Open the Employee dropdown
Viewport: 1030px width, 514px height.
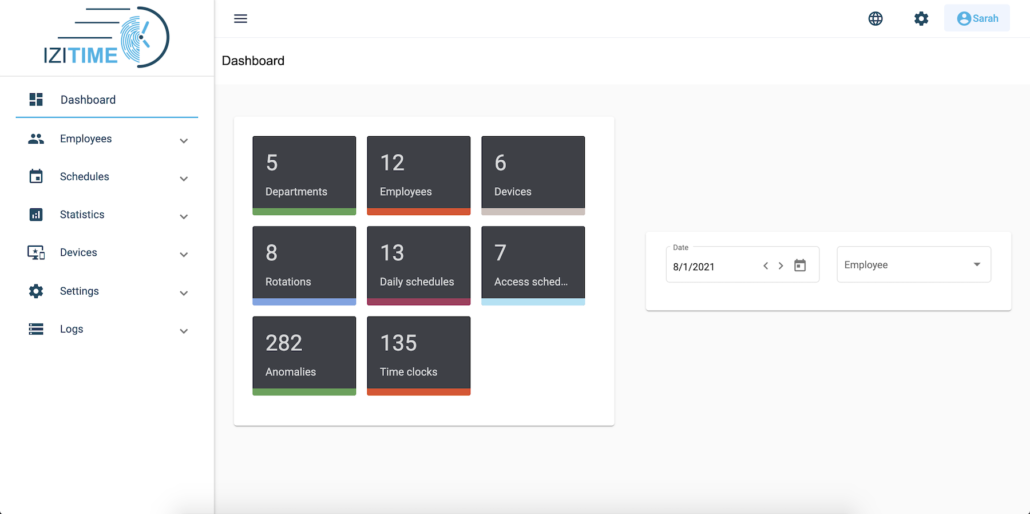pyautogui.click(x=914, y=265)
